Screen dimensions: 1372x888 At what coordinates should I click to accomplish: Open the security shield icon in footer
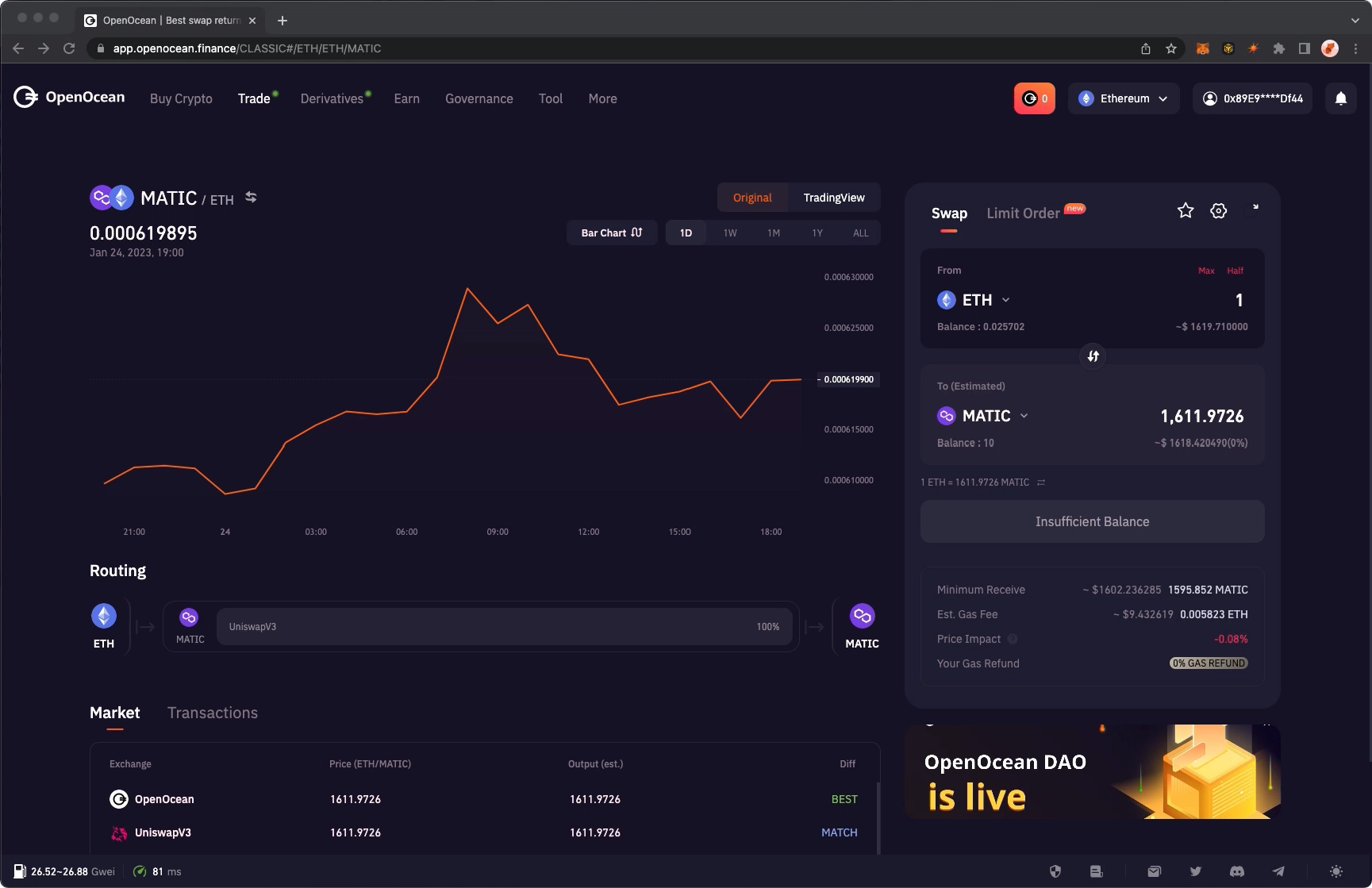point(1055,871)
